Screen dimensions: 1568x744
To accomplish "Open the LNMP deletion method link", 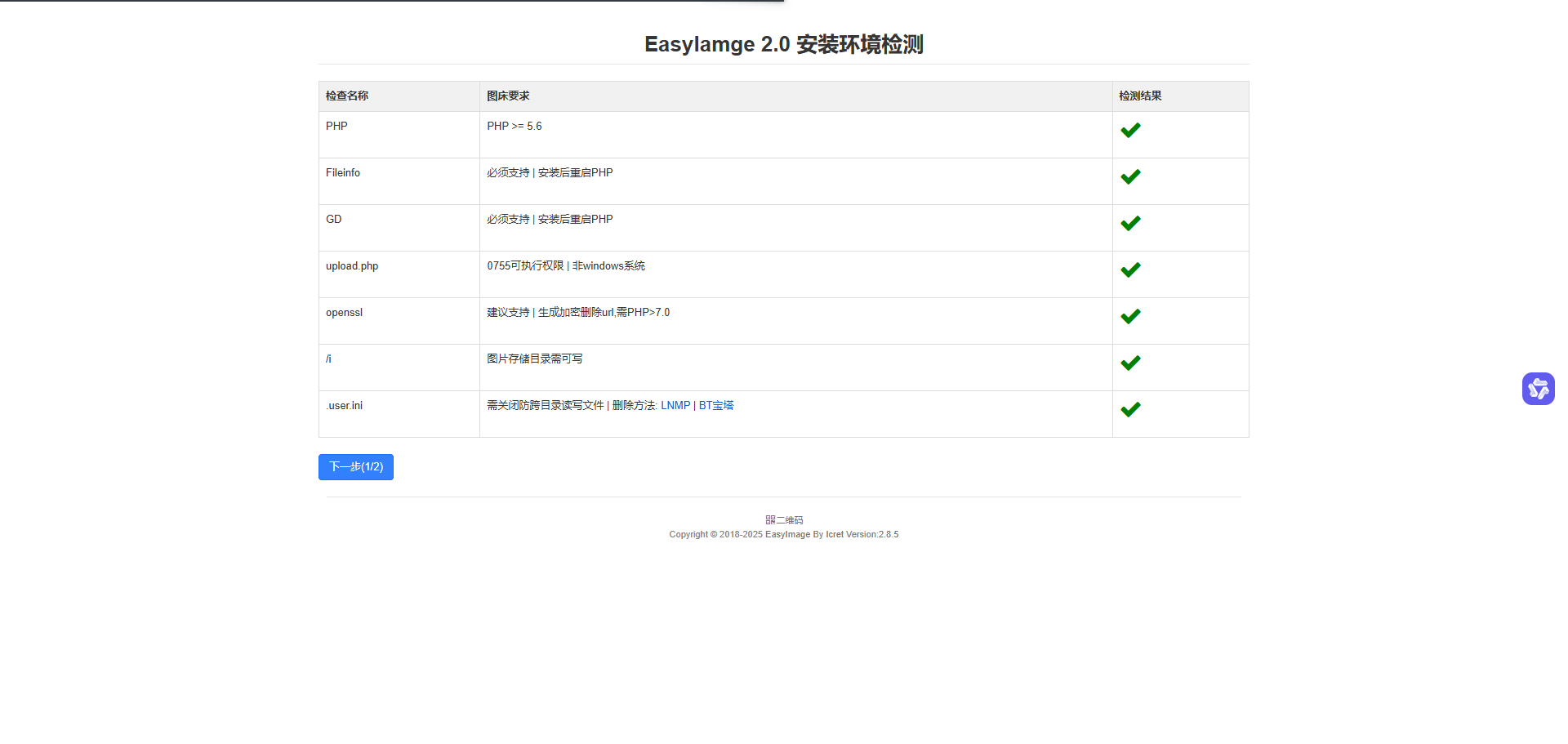I will click(x=675, y=405).
